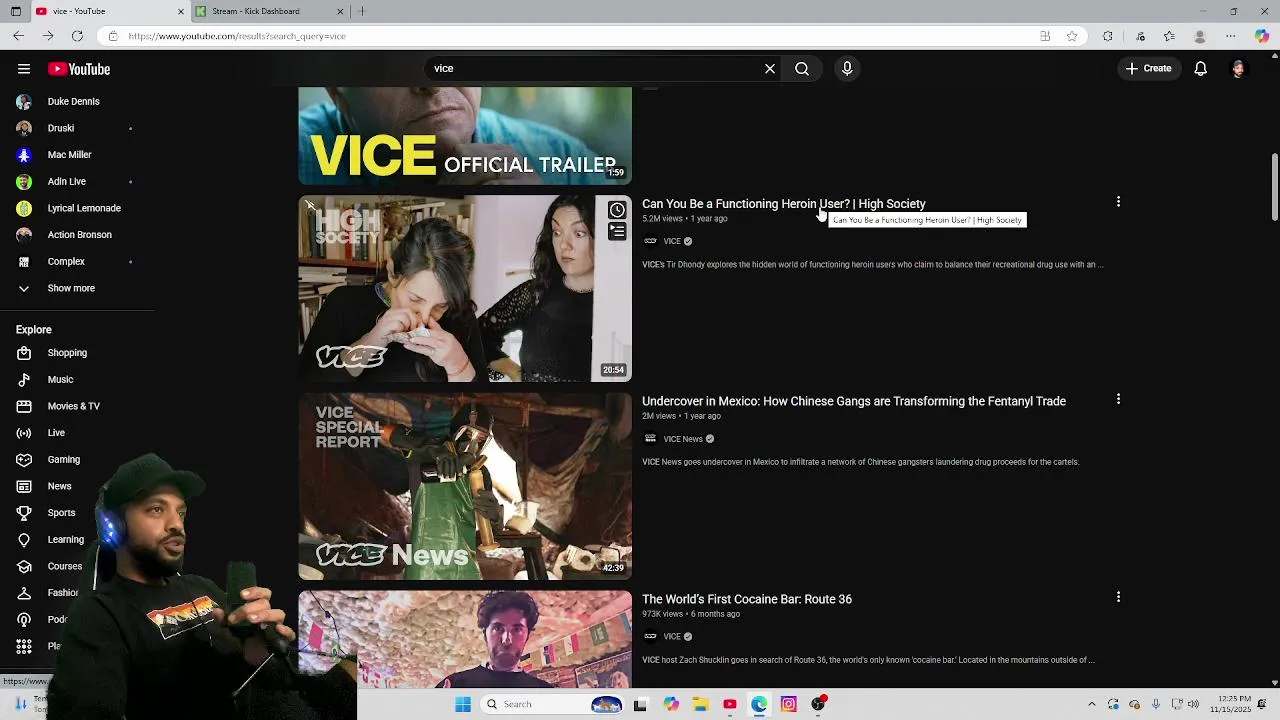1280x720 pixels.
Task: Open the VICE Official Trailer thumbnail
Action: click(465, 135)
